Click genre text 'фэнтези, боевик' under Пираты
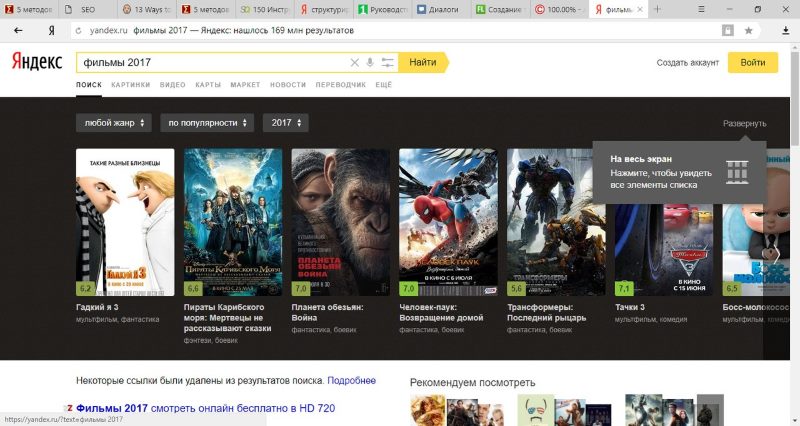Viewport: 800px width, 426px height. (211, 340)
